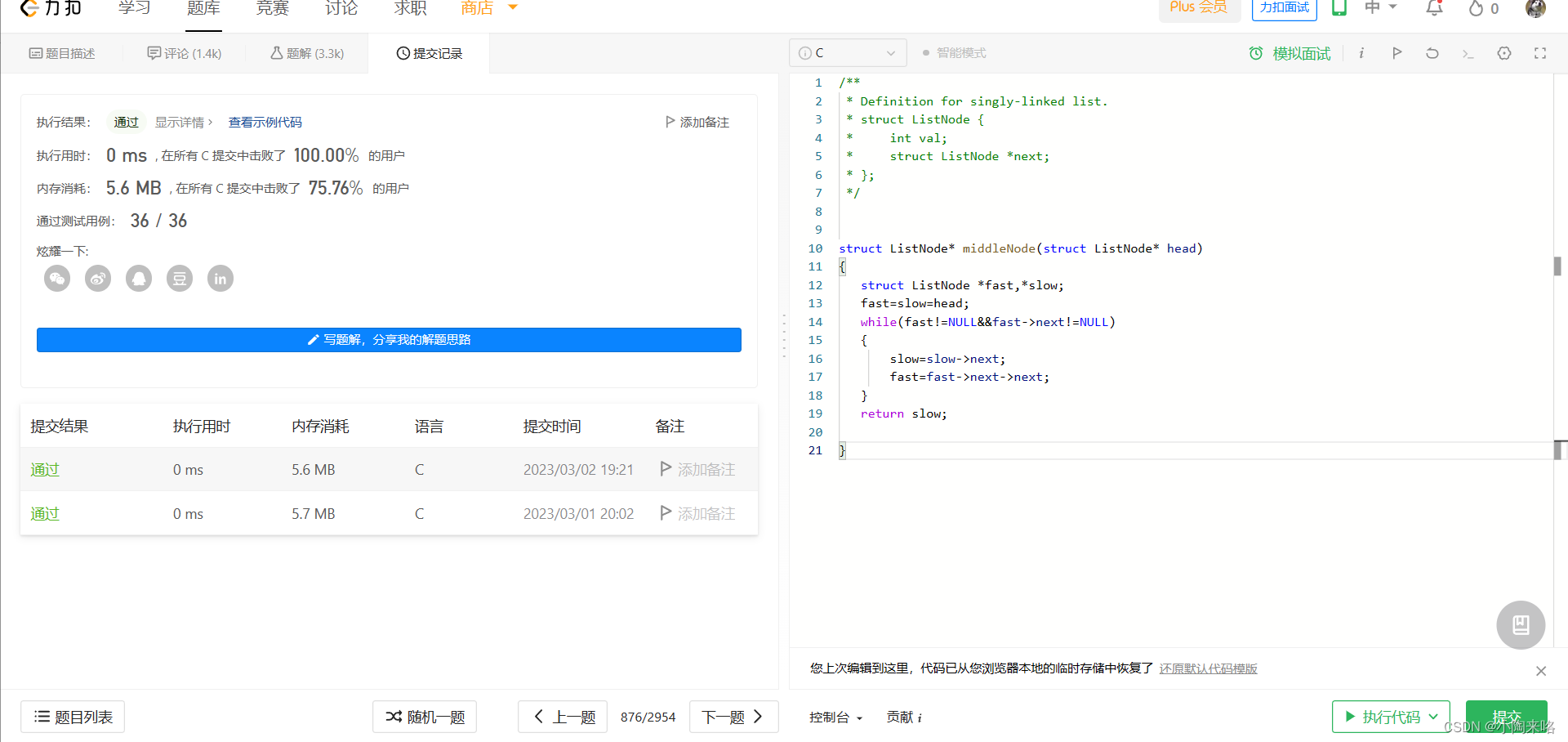1568x742 pixels.
Task: Open 竞赛 in top navigation
Action: pos(273,8)
